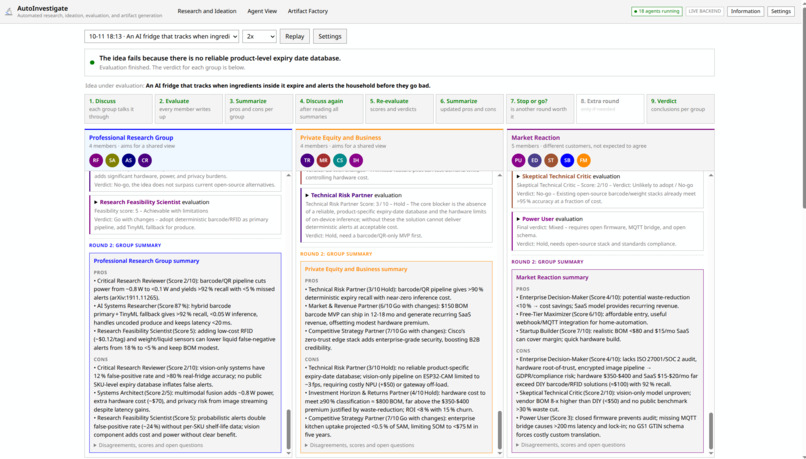
Task: Expand Skeptical Technical Critic evaluation
Action: point(567,176)
